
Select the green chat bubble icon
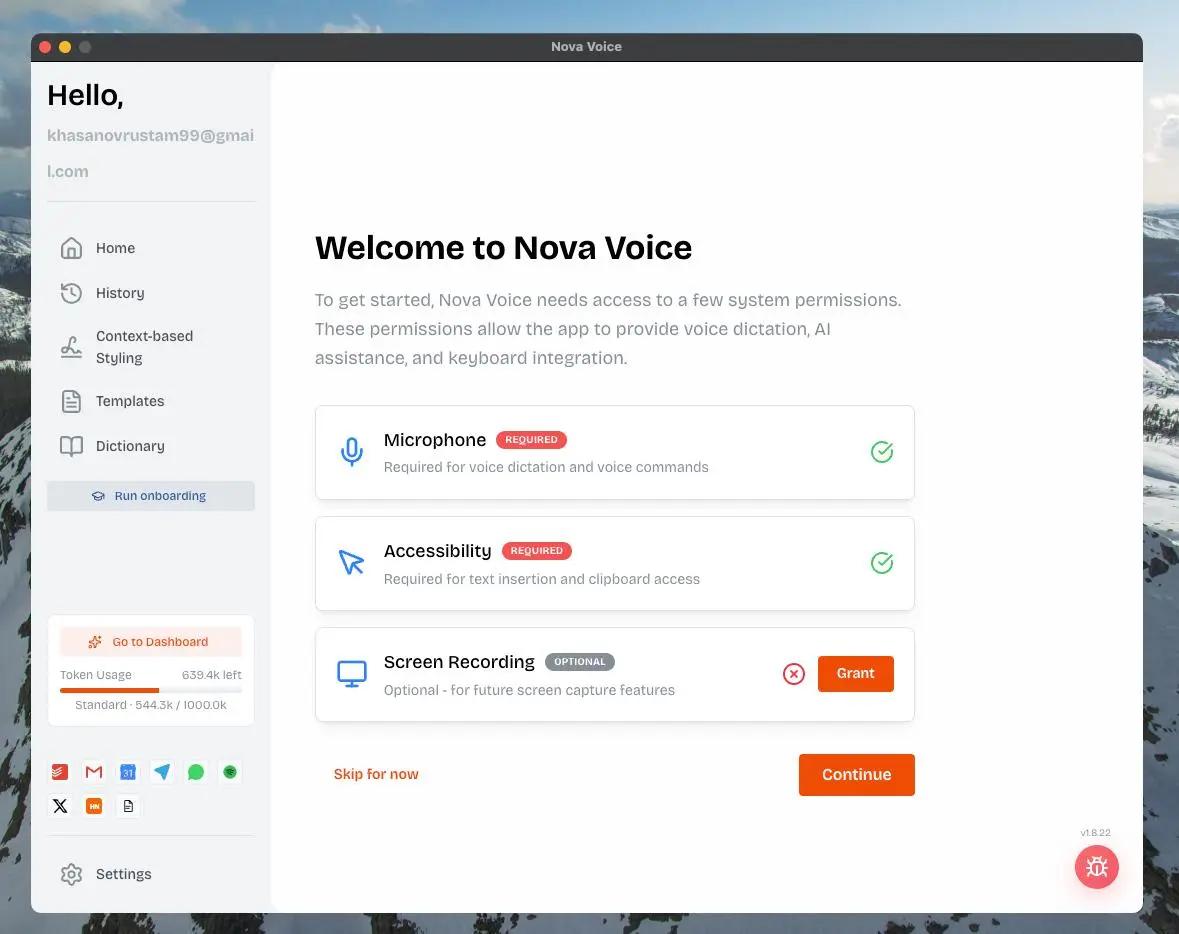click(195, 772)
